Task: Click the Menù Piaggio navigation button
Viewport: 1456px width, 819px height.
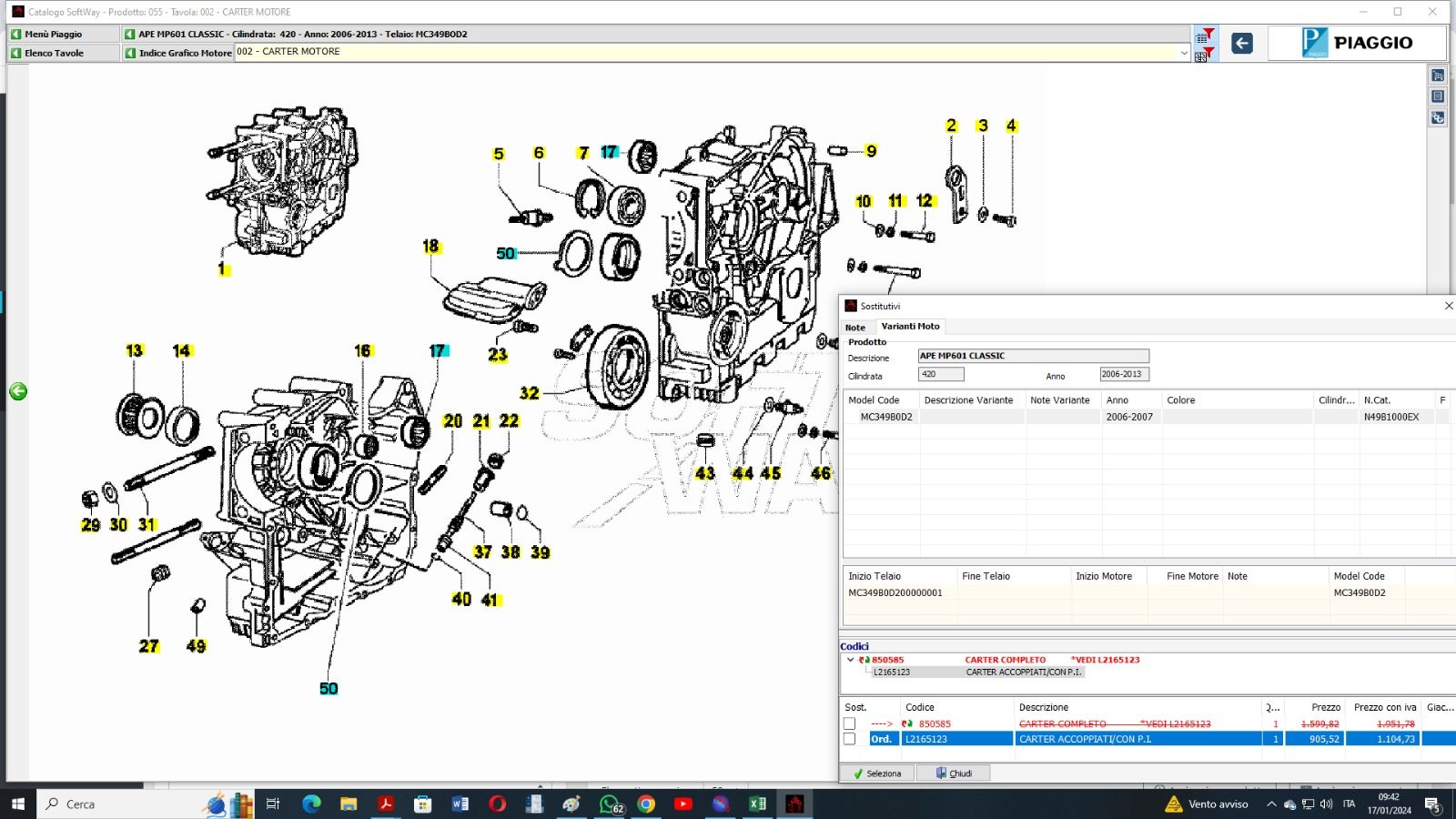Action: pos(53,34)
